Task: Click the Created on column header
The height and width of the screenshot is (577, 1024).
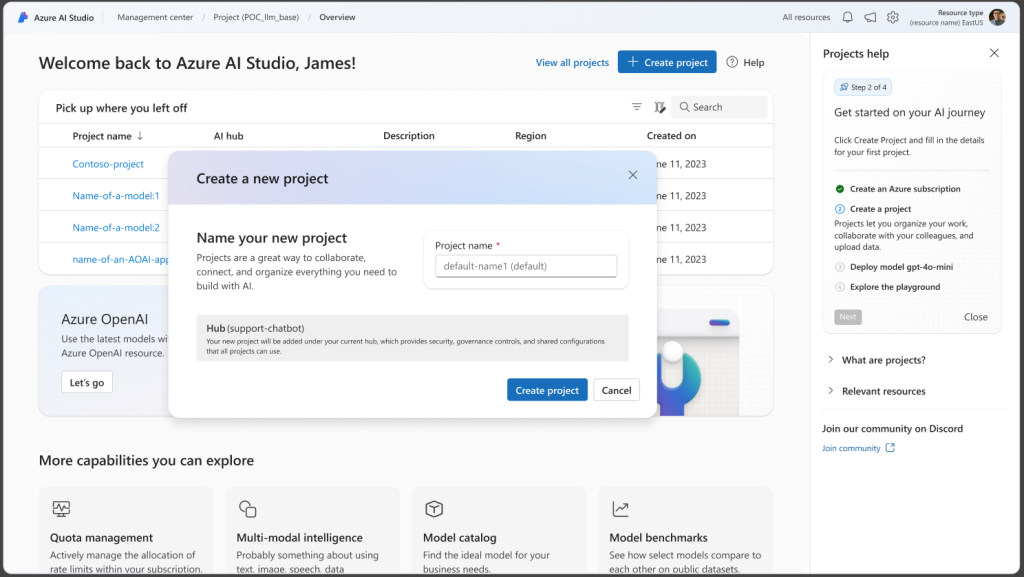Action: 671,136
